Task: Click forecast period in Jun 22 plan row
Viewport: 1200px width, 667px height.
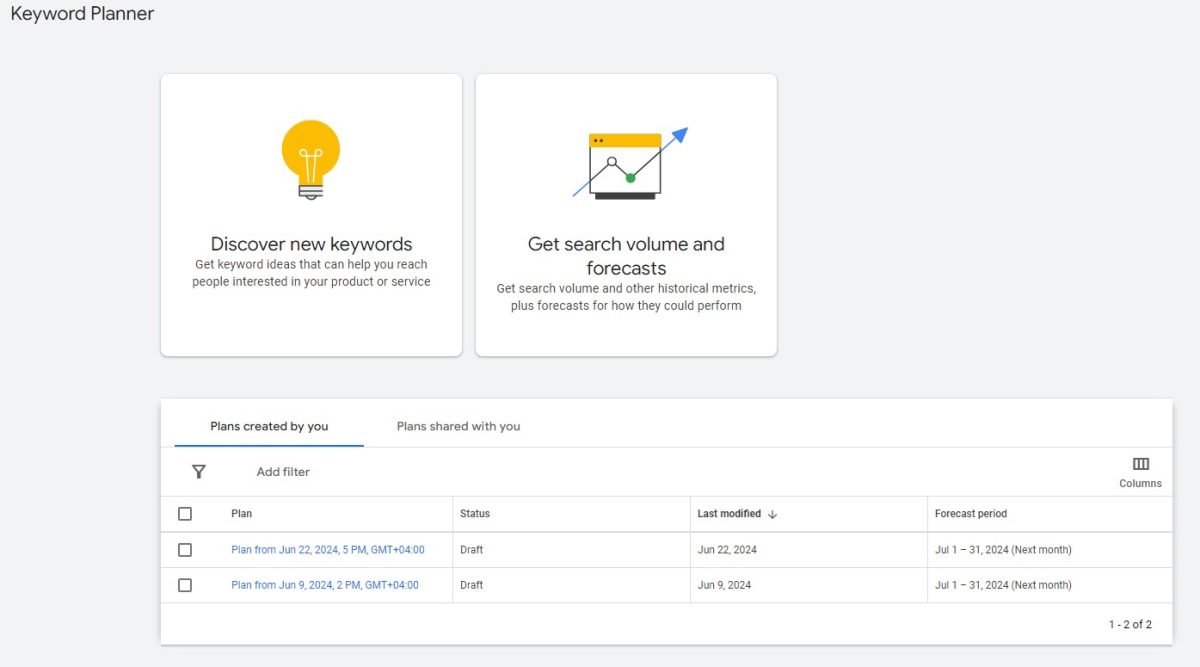Action: (x=1003, y=550)
